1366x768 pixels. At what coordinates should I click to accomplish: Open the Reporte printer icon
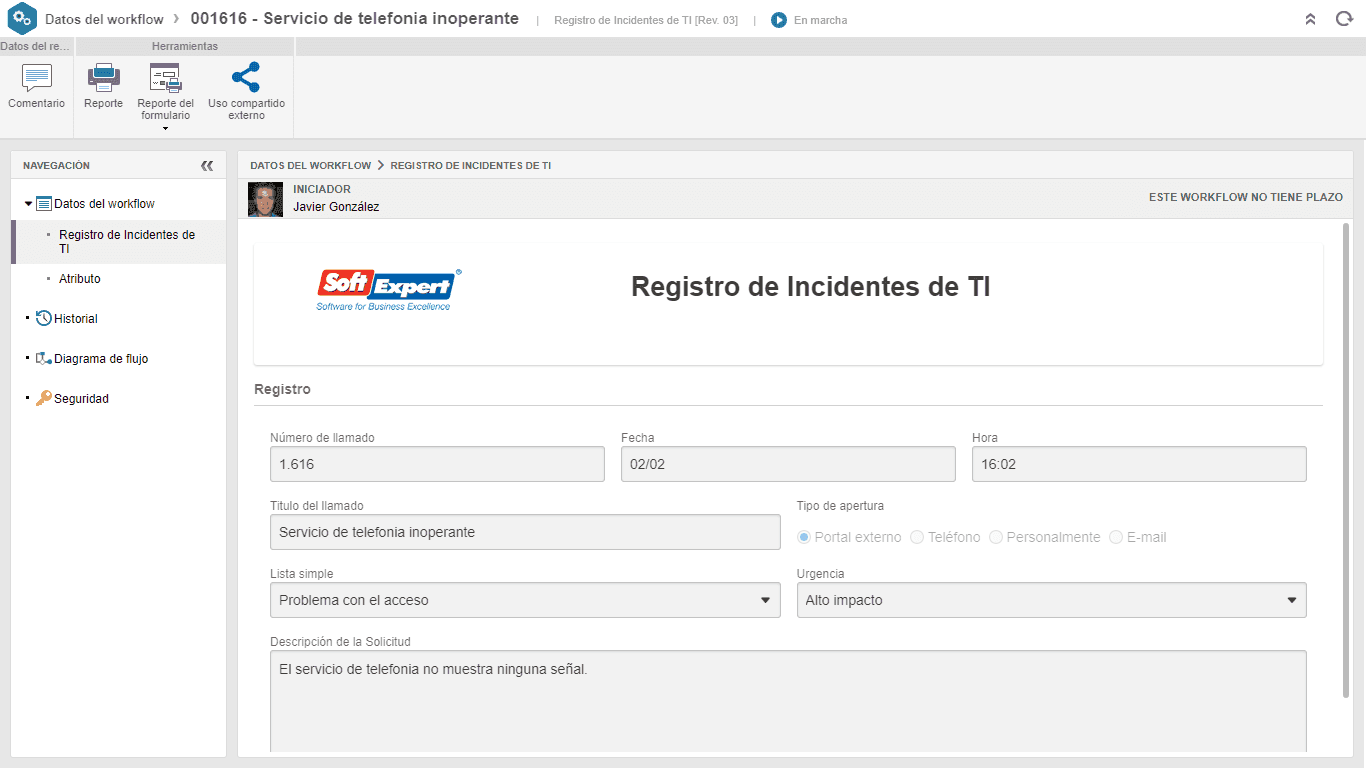tap(104, 78)
